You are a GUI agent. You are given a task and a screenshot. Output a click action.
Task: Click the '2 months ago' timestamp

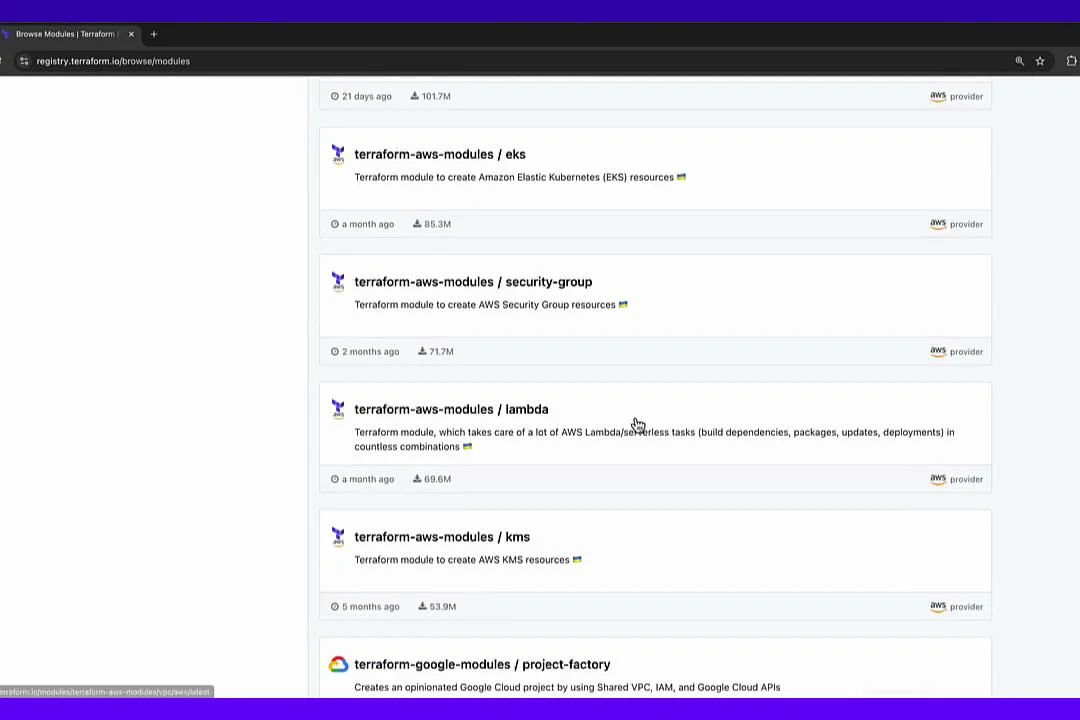(371, 351)
